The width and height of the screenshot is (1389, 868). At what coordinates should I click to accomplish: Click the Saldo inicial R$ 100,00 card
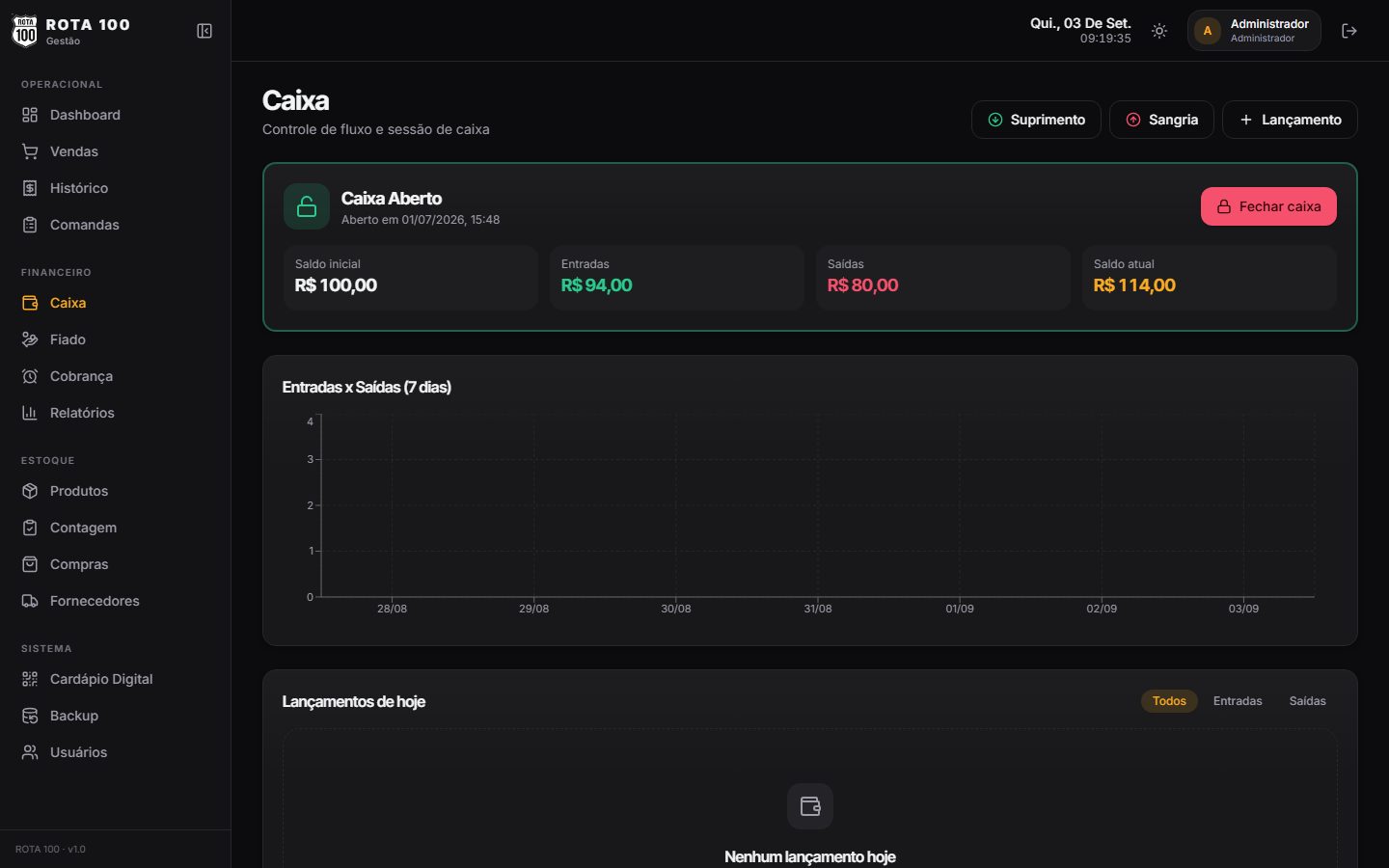click(411, 278)
